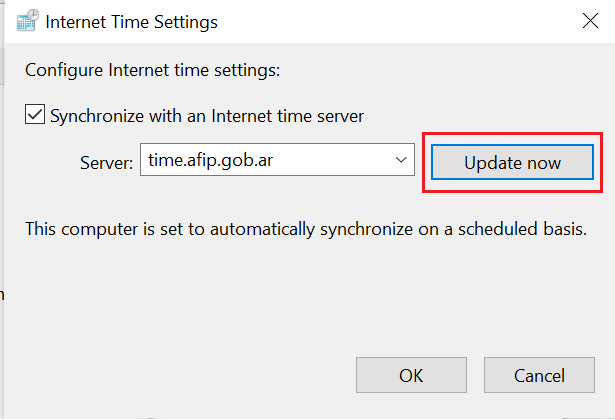The height and width of the screenshot is (420, 615).
Task: Click the calendar clock icon in title bar
Action: point(28,20)
